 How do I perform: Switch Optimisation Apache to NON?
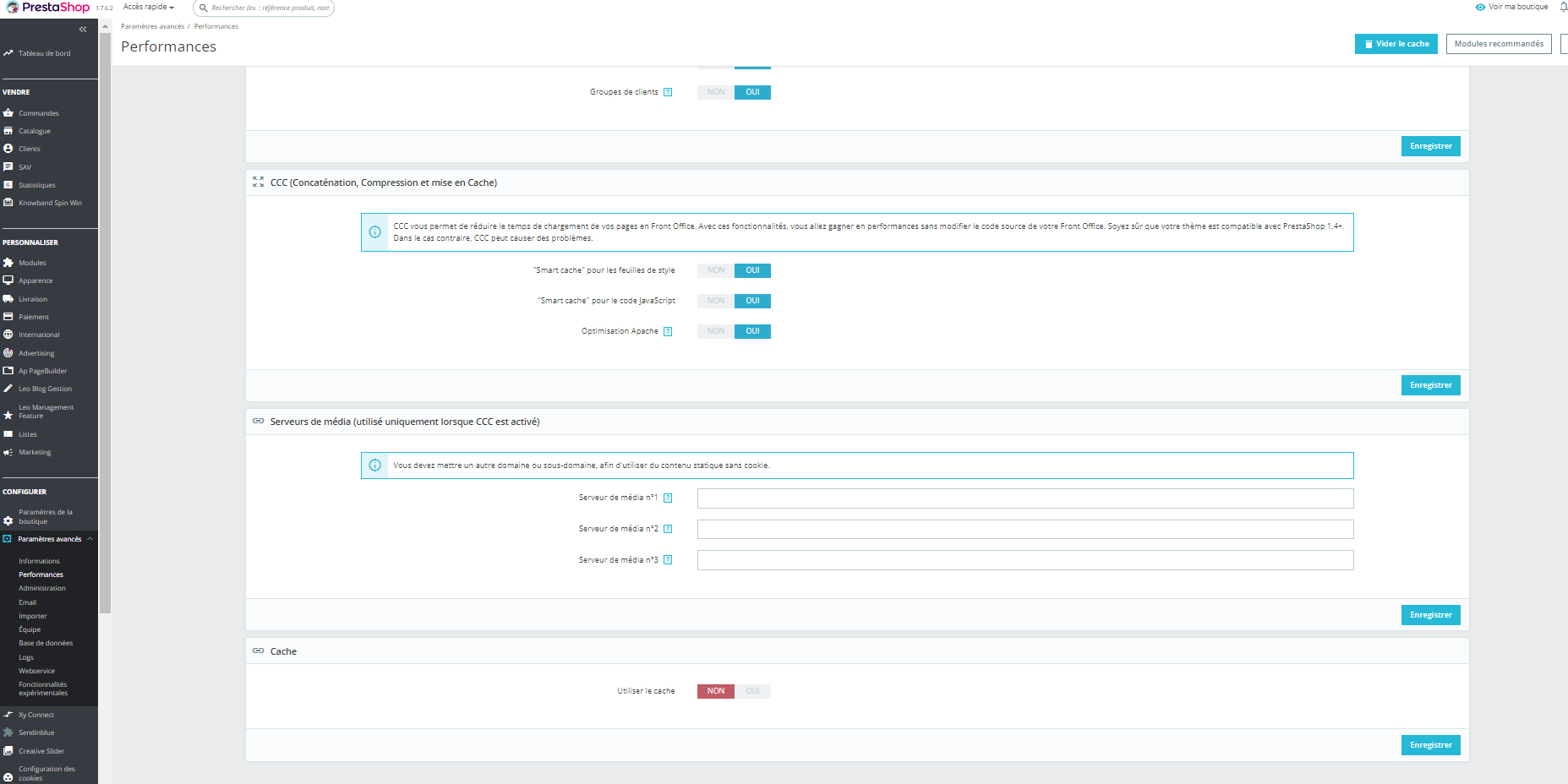[716, 331]
